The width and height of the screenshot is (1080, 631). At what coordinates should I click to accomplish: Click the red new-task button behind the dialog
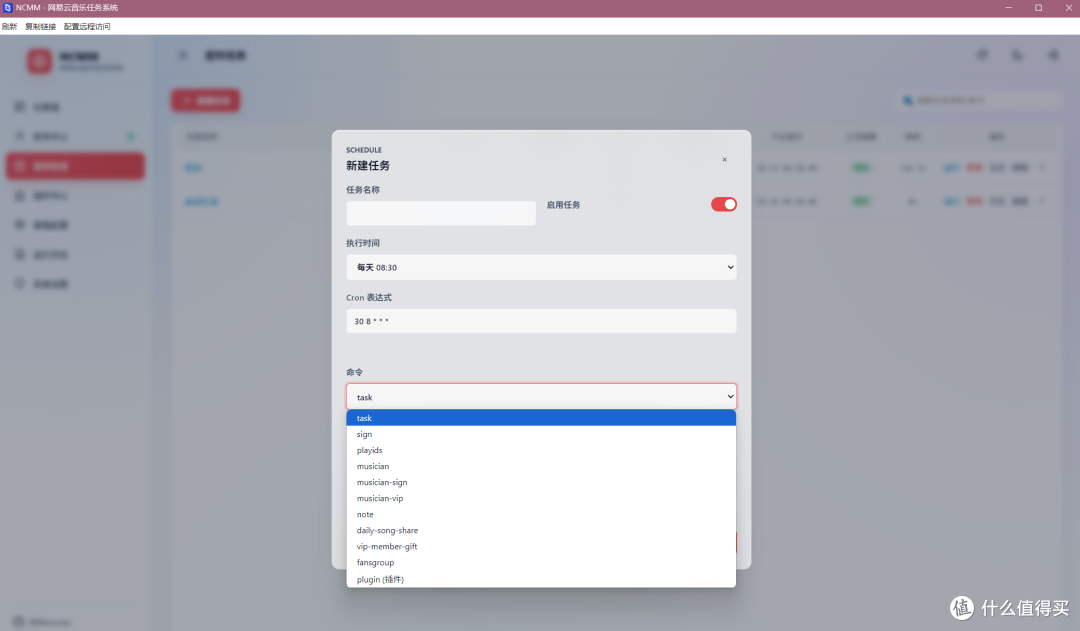click(x=206, y=101)
